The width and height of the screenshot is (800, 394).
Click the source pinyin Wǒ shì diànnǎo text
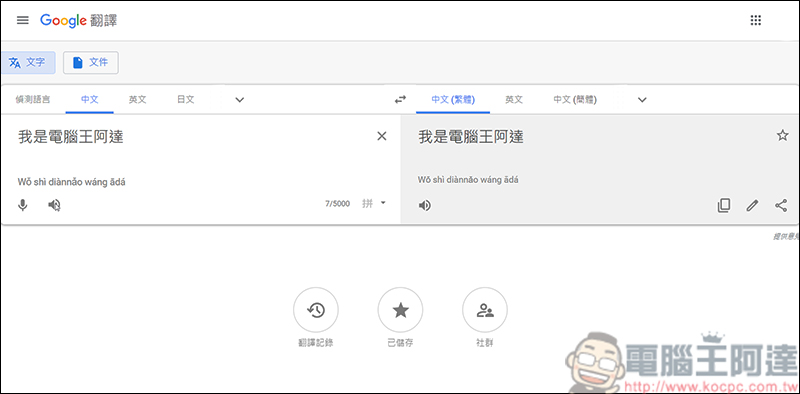click(71, 182)
